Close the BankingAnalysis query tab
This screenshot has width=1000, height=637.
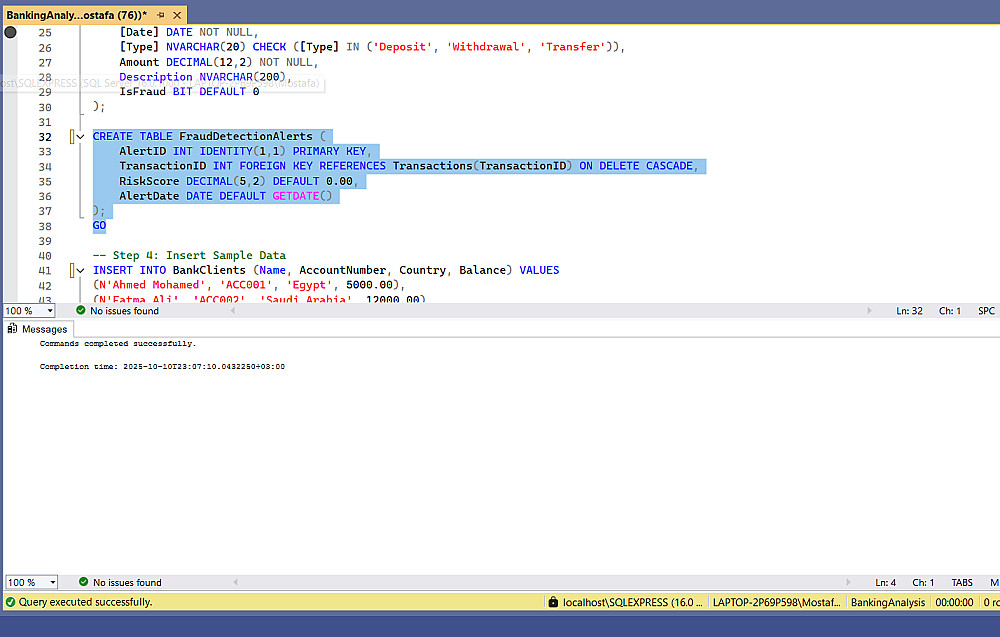point(177,15)
